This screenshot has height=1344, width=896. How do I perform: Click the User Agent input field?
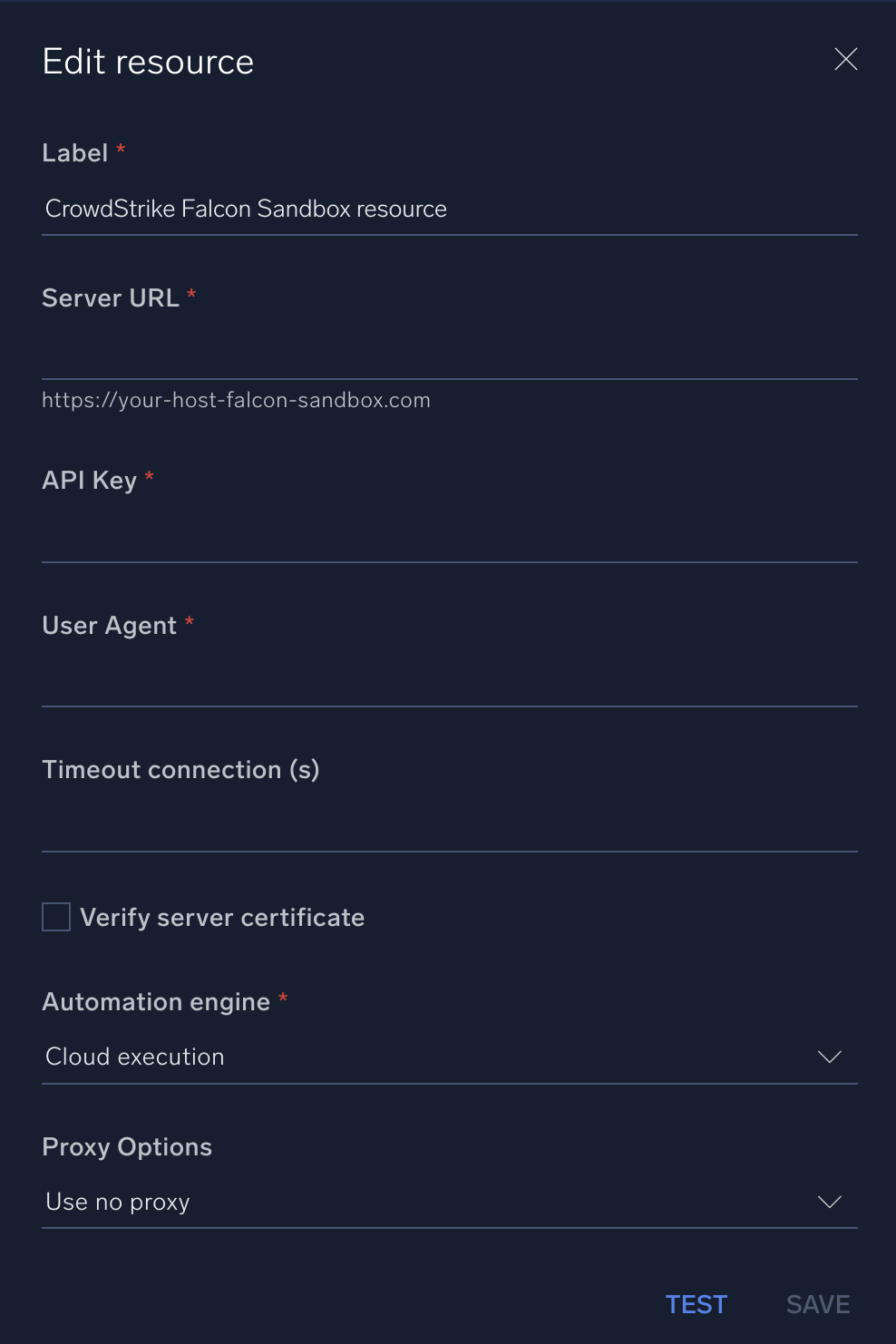tap(449, 687)
